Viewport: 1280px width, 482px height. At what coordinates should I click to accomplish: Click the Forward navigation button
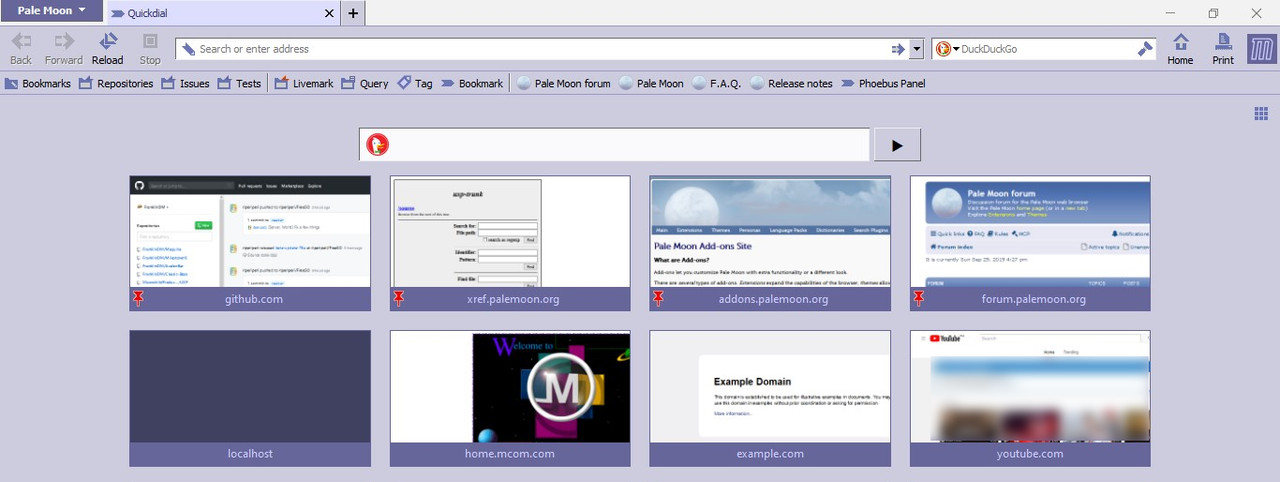64,48
